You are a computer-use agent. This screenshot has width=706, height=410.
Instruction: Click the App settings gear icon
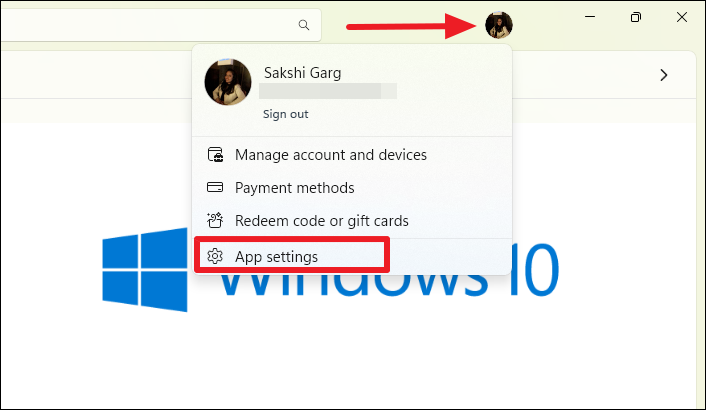click(215, 256)
